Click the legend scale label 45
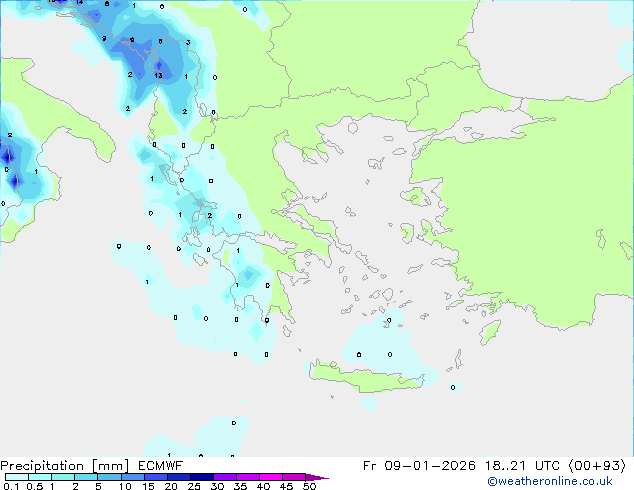Image resolution: width=634 pixels, height=490 pixels. click(x=286, y=486)
